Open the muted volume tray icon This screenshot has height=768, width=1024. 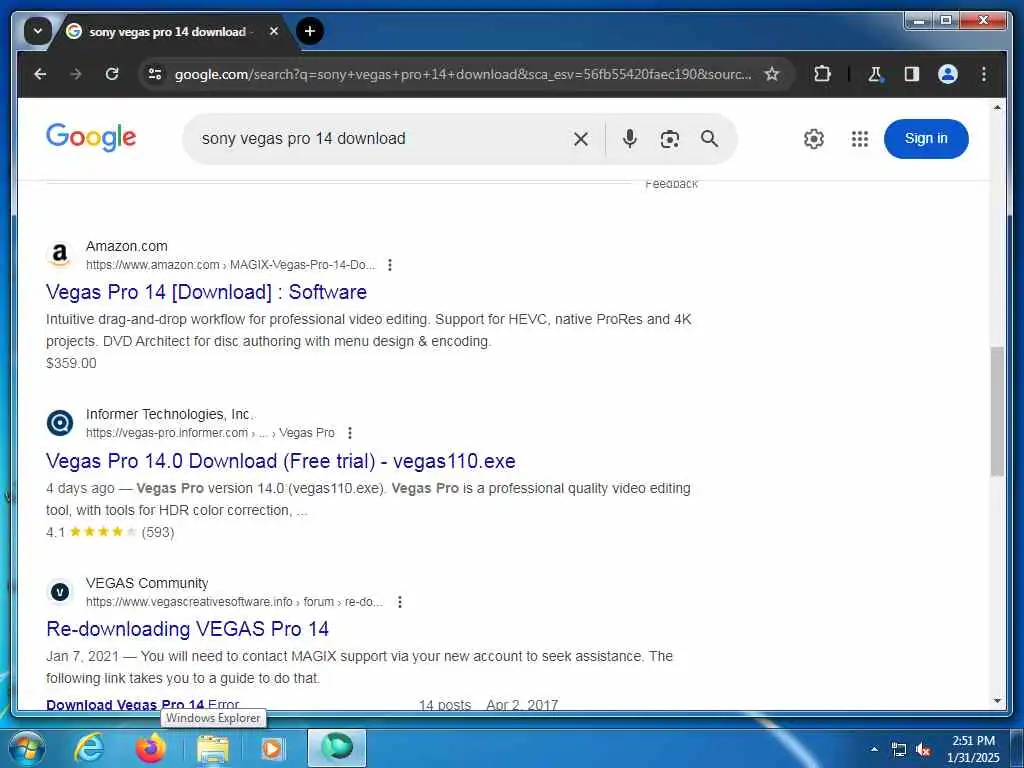923,749
